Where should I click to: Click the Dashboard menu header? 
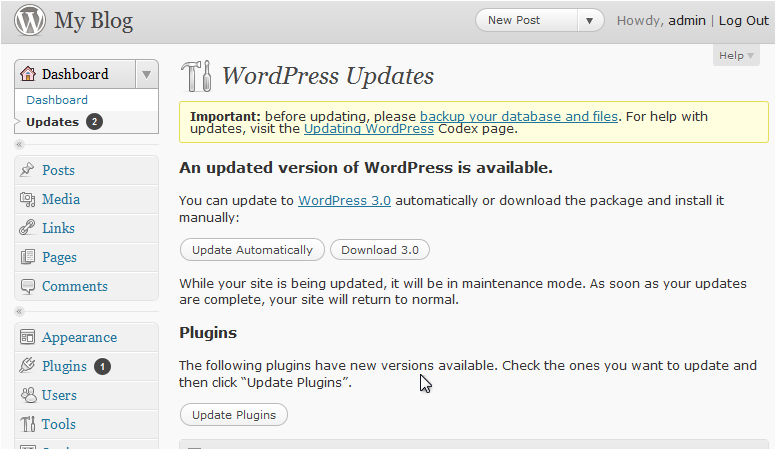pyautogui.click(x=75, y=74)
